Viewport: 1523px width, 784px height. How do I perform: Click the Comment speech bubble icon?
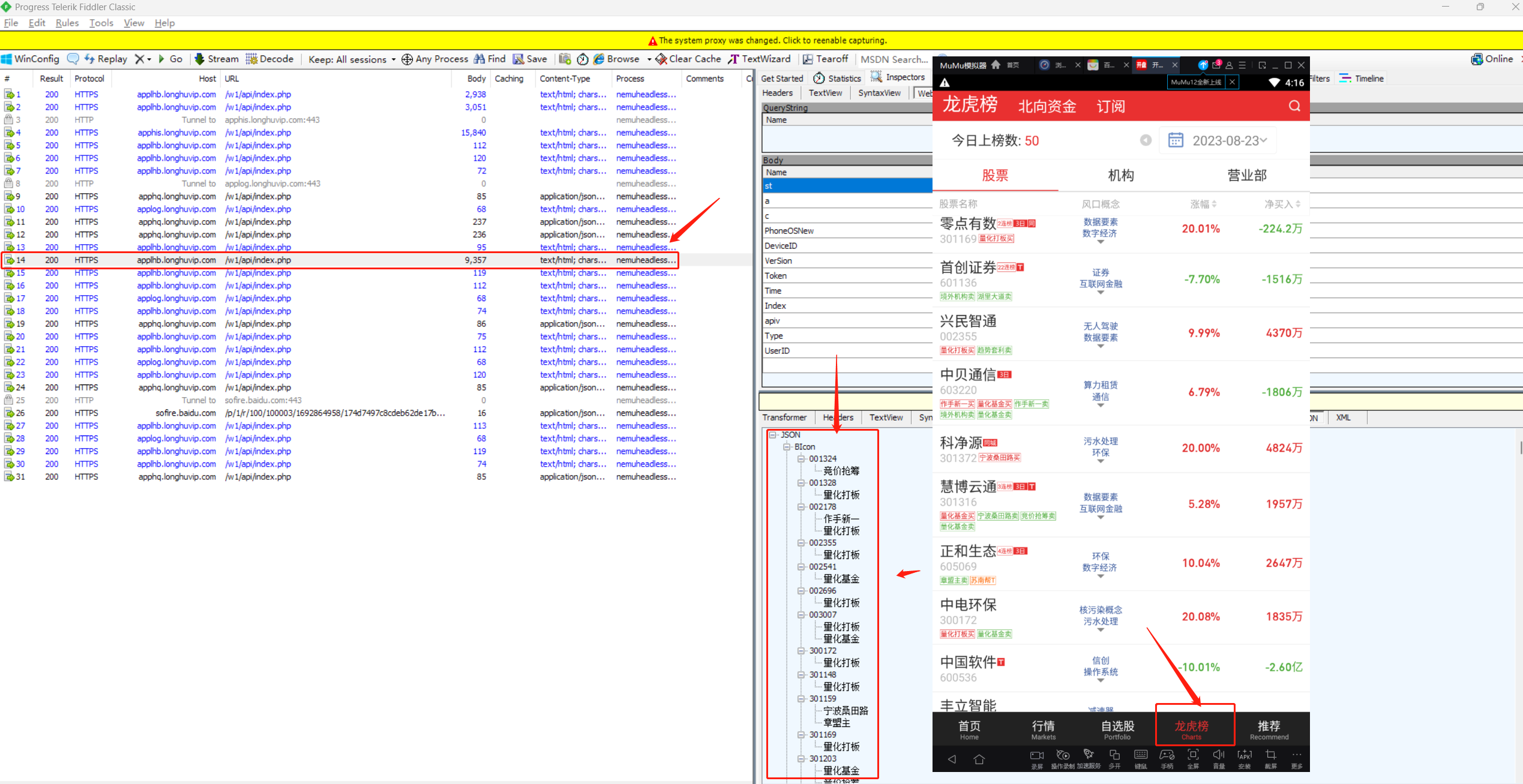(x=73, y=59)
